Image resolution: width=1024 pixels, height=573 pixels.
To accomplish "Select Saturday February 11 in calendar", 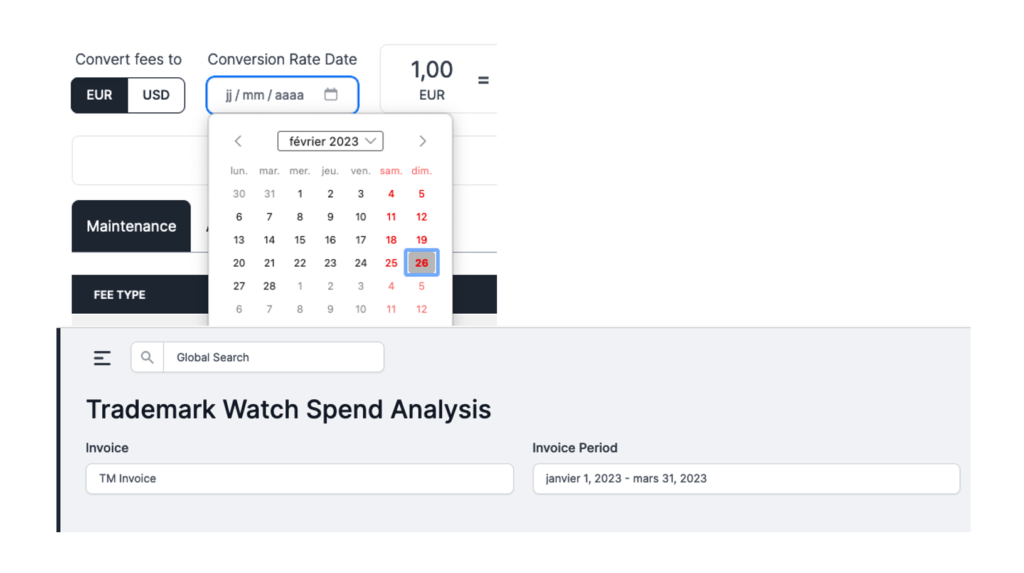I will (x=391, y=217).
